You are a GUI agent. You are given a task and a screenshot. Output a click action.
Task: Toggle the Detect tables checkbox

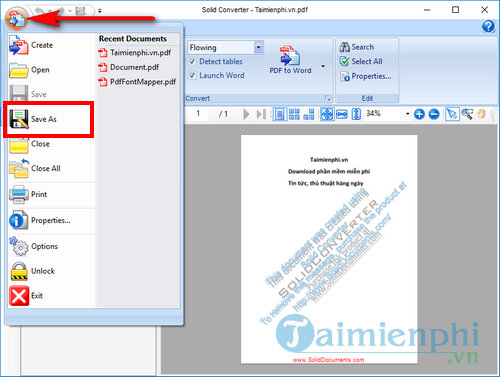192,62
